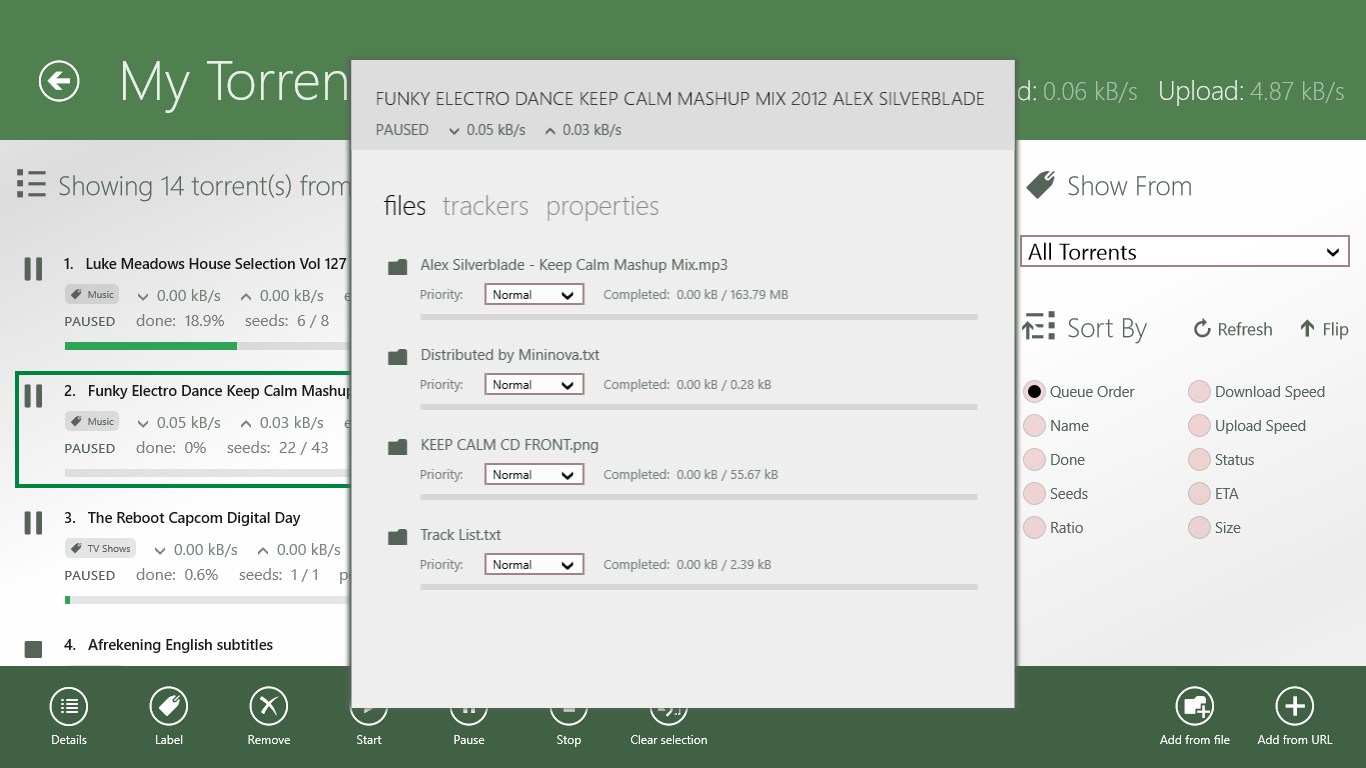Switch to the files tab

pos(405,206)
